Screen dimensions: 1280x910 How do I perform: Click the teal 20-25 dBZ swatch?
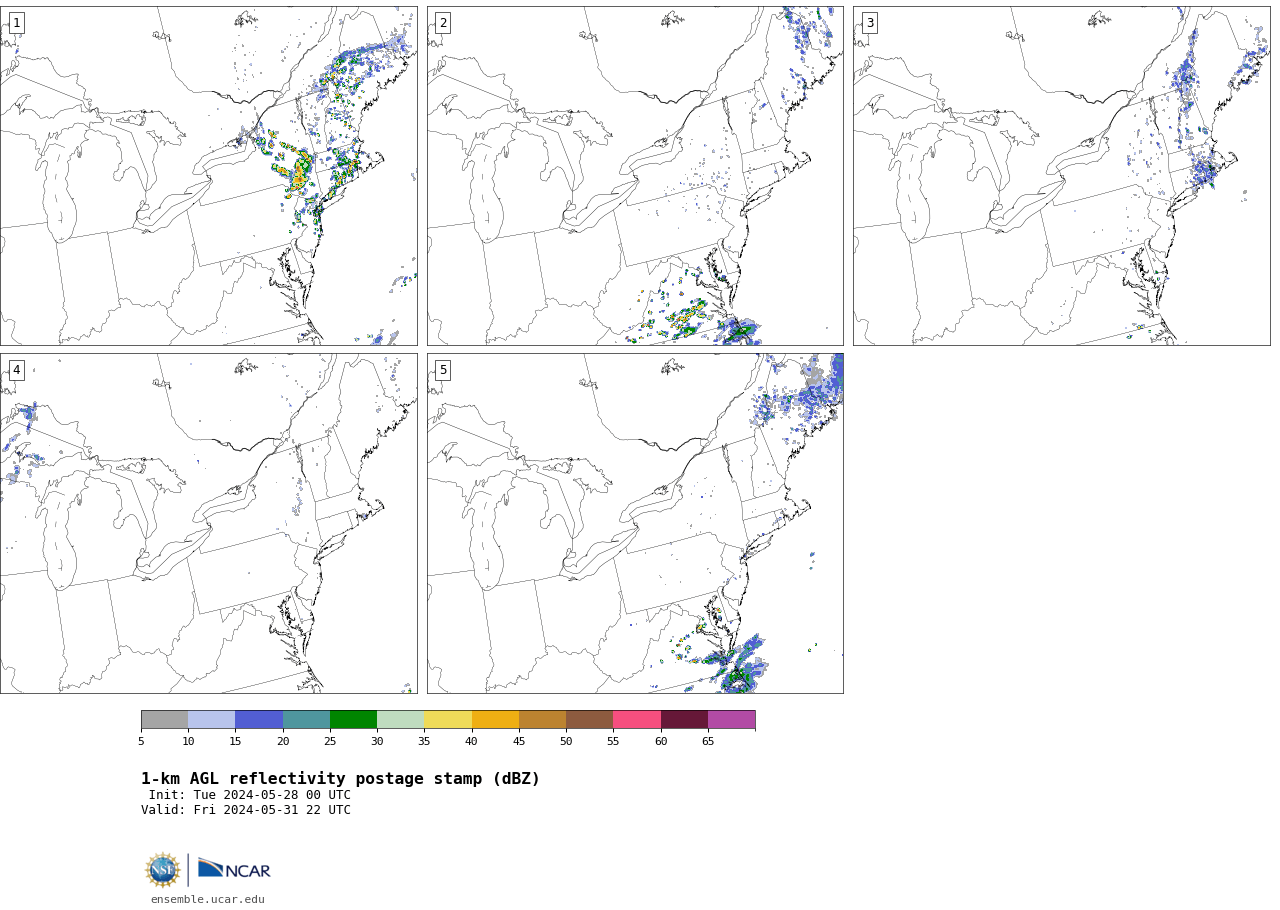306,720
